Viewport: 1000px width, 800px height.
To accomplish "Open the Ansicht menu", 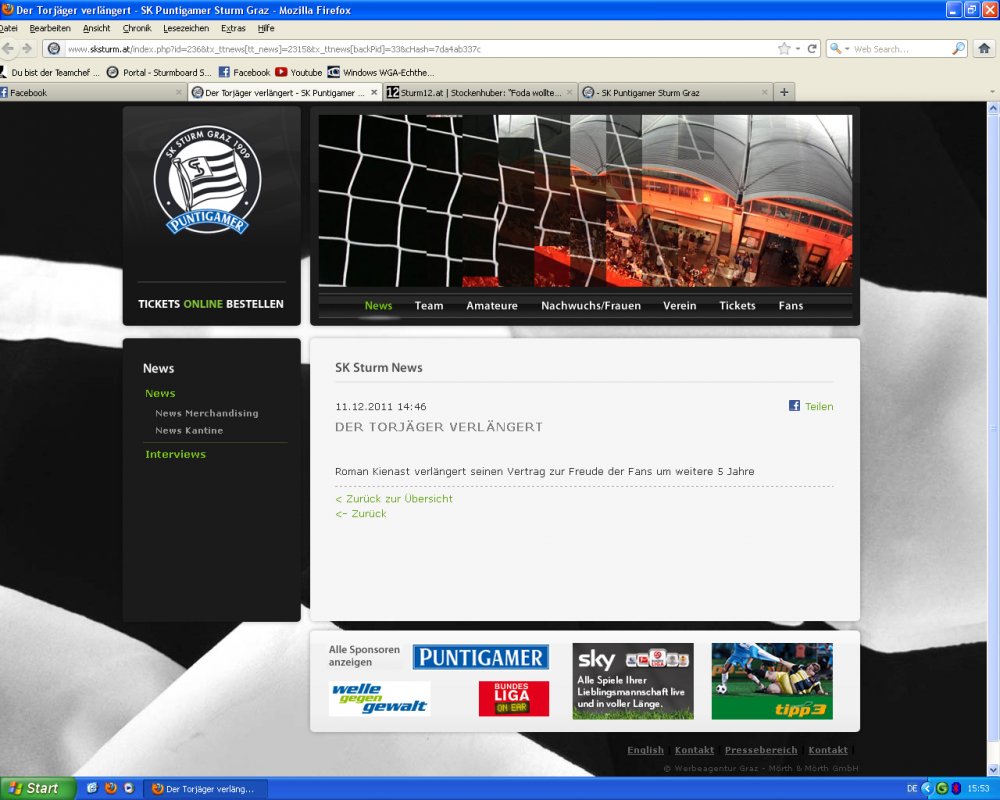I will point(96,28).
